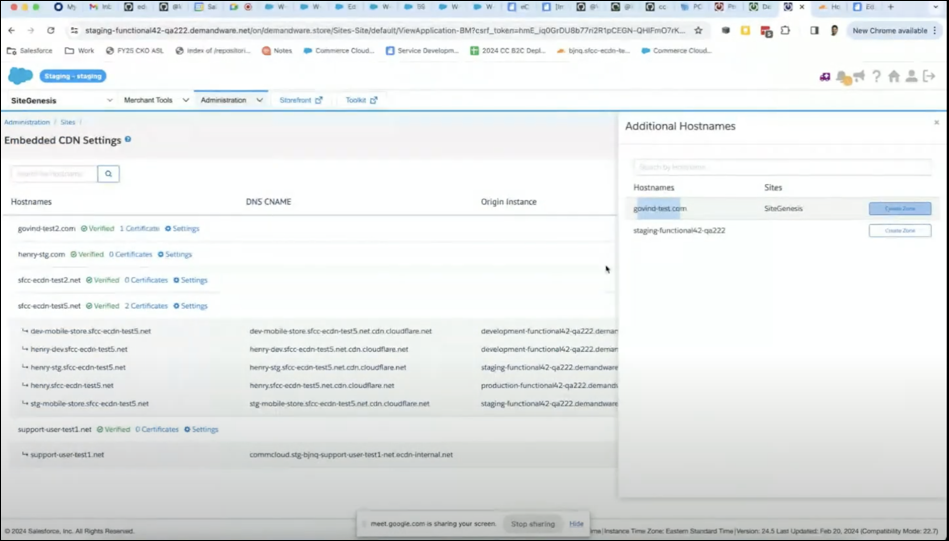Image resolution: width=949 pixels, height=541 pixels.
Task: Click the red calendar extension icon
Action: pyautogui.click(x=766, y=31)
